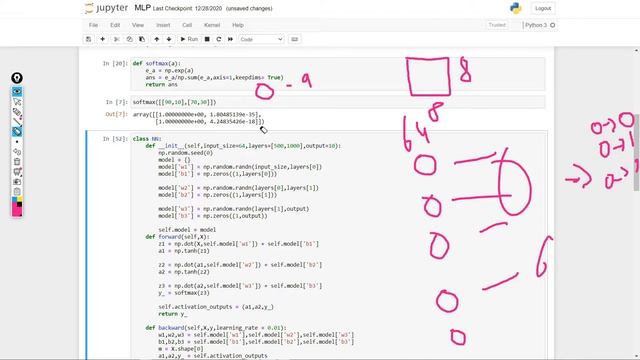Click the lightbulb icon atop annotation toolbar

point(17,78)
